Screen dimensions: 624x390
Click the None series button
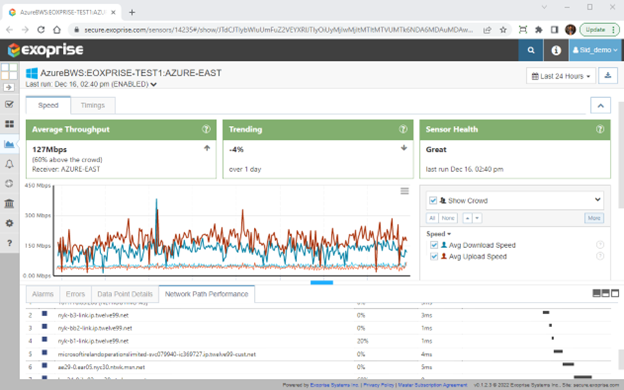(448, 218)
